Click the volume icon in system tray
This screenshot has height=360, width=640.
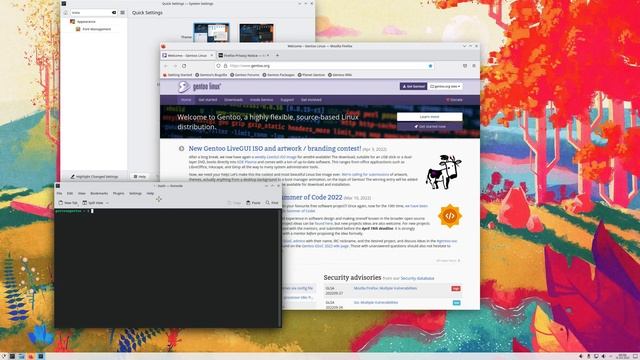pyautogui.click(x=603, y=356)
